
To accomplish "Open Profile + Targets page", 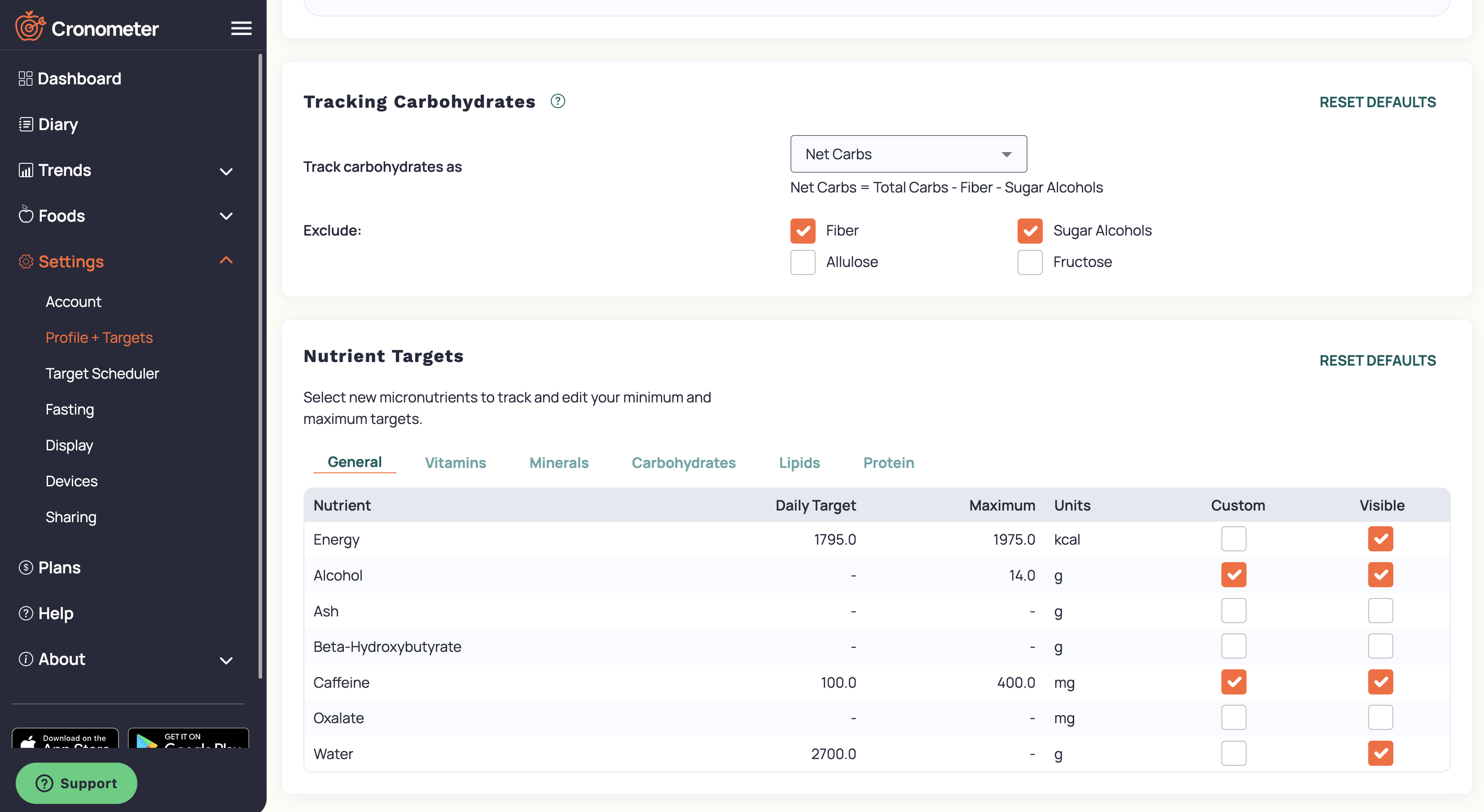I will click(x=99, y=337).
